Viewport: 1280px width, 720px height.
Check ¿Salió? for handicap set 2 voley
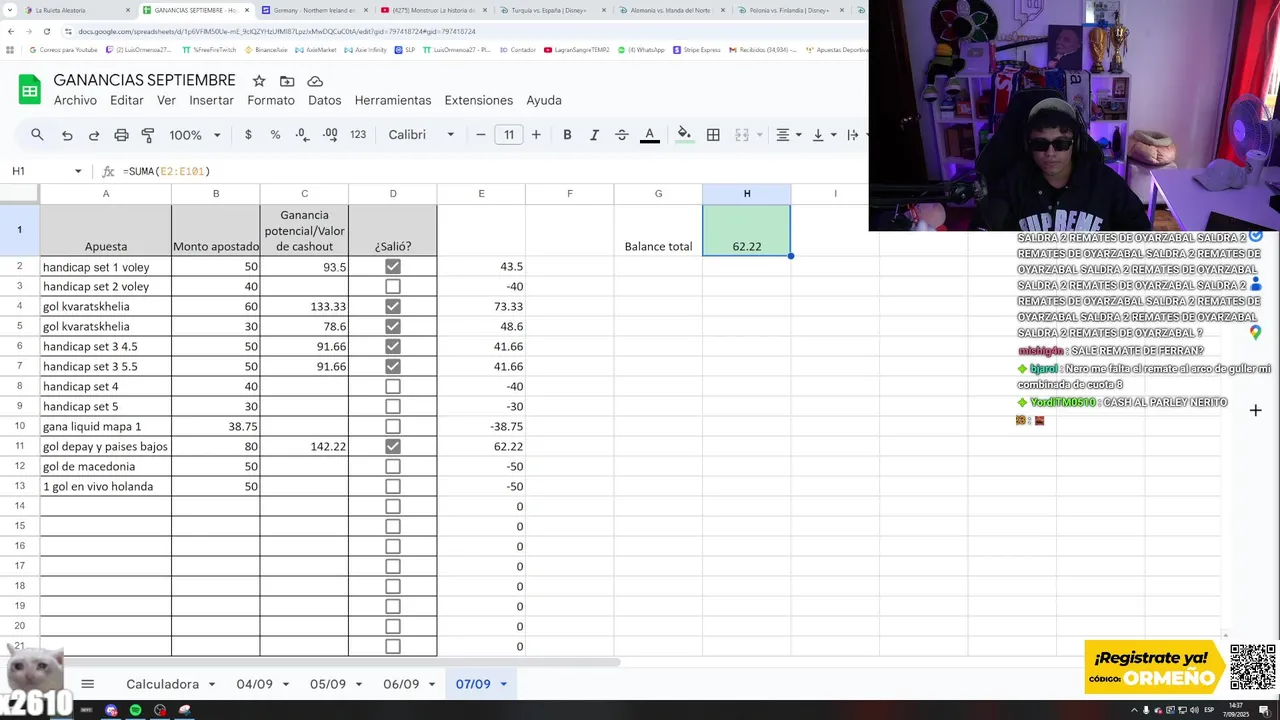393,286
